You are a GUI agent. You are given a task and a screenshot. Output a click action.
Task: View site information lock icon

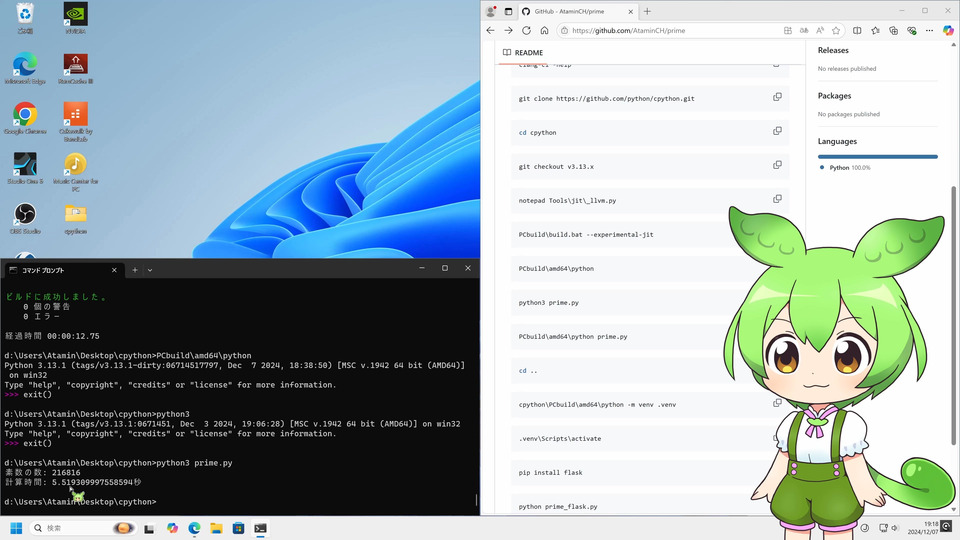pos(564,30)
